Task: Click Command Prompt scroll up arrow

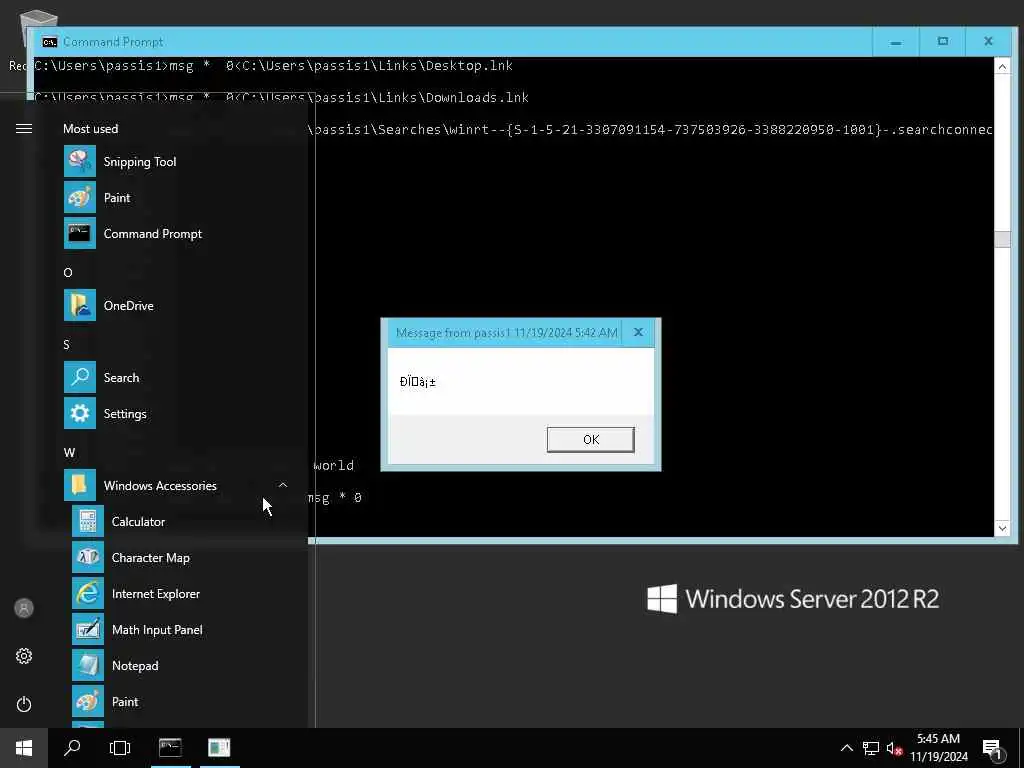Action: click(1002, 67)
